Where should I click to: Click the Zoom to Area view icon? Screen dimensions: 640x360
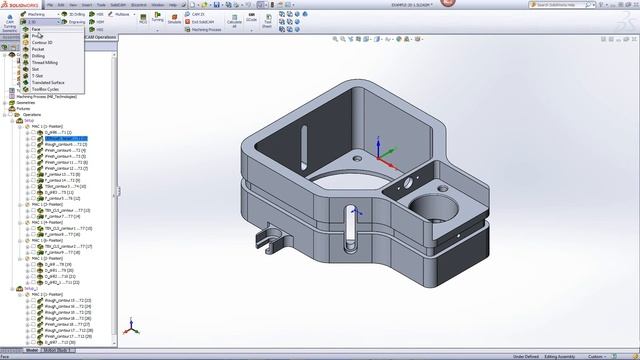(x=343, y=39)
